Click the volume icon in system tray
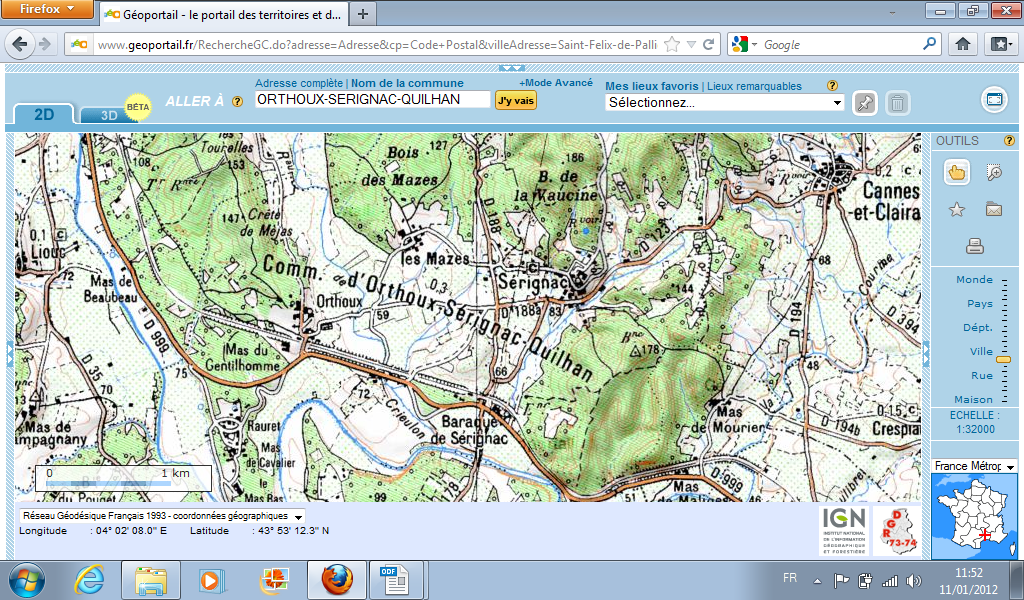 pyautogui.click(x=914, y=581)
